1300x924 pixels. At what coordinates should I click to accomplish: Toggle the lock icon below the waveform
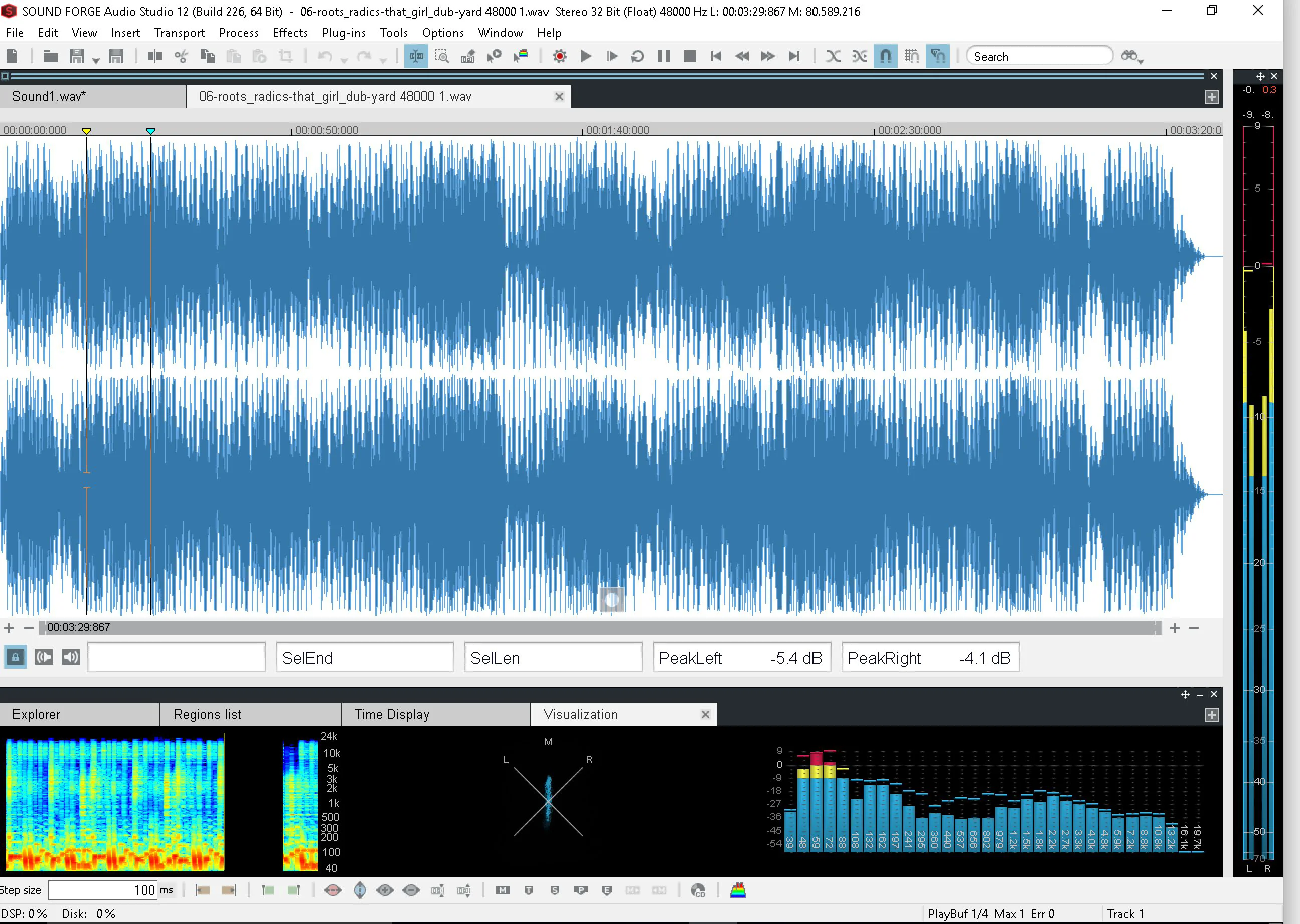(16, 657)
